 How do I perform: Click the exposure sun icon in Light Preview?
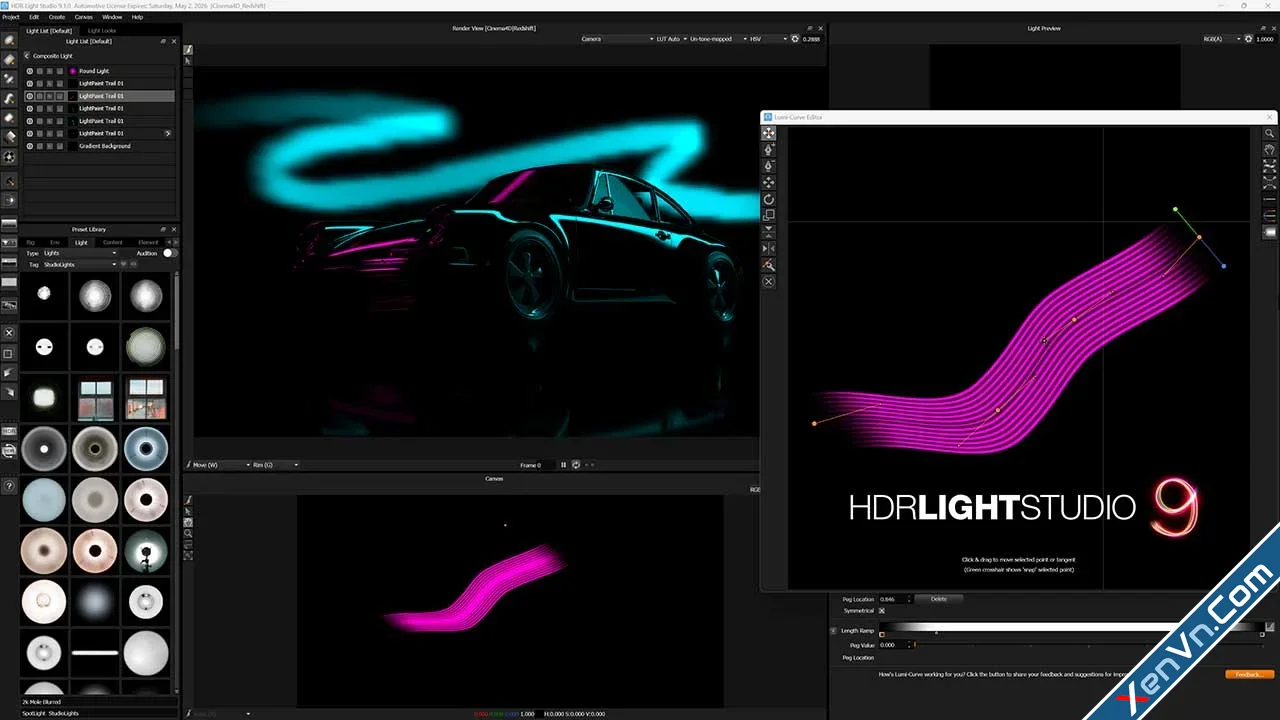click(1247, 39)
